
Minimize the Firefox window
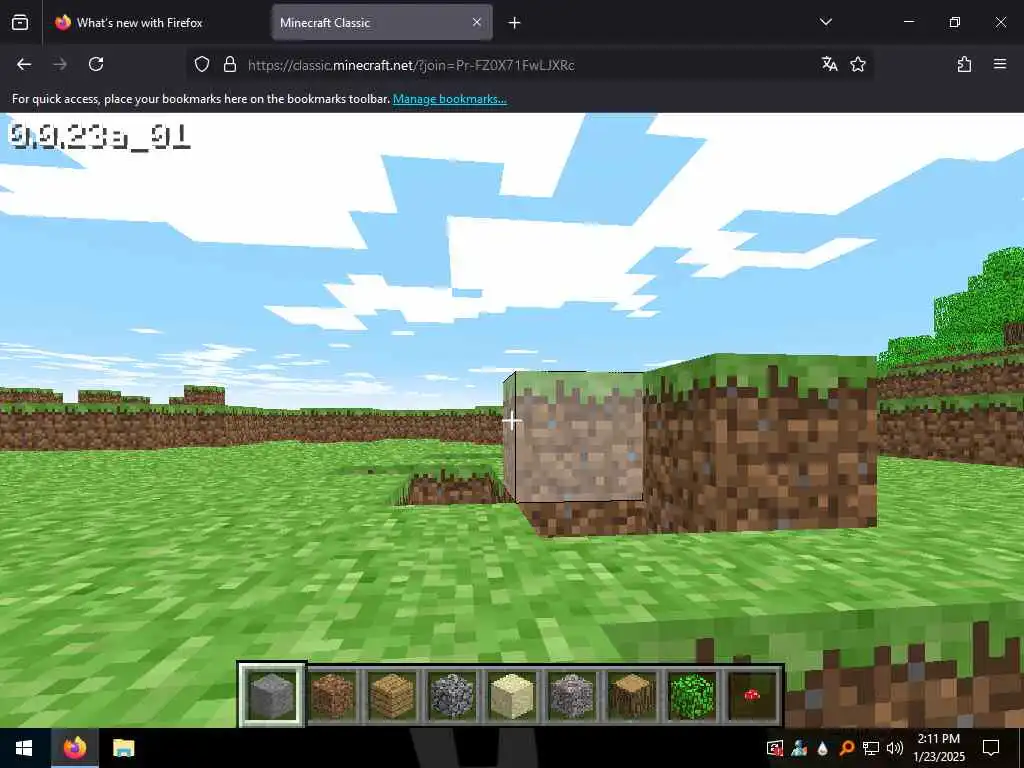pyautogui.click(x=908, y=22)
